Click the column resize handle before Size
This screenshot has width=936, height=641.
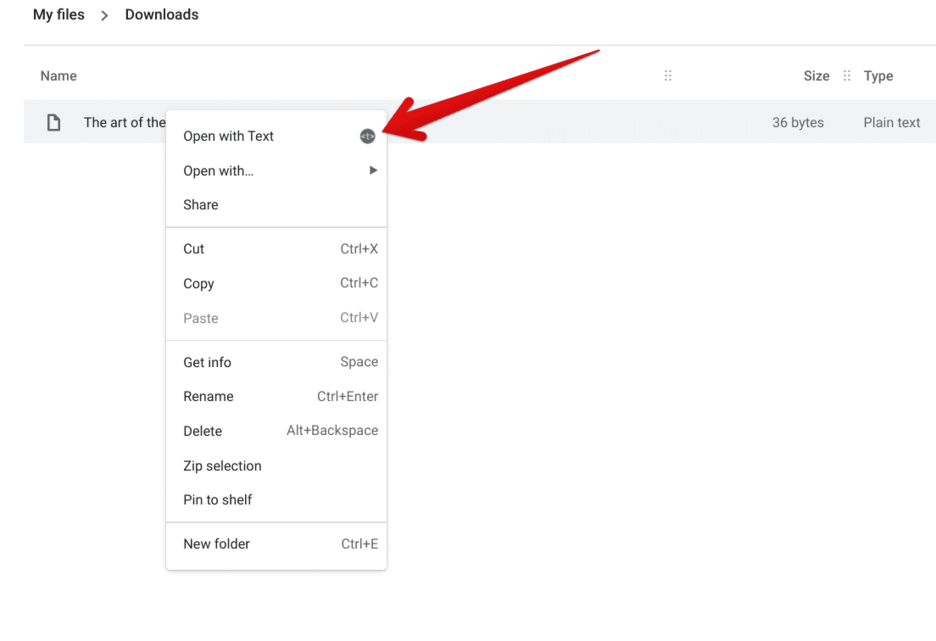(x=668, y=75)
